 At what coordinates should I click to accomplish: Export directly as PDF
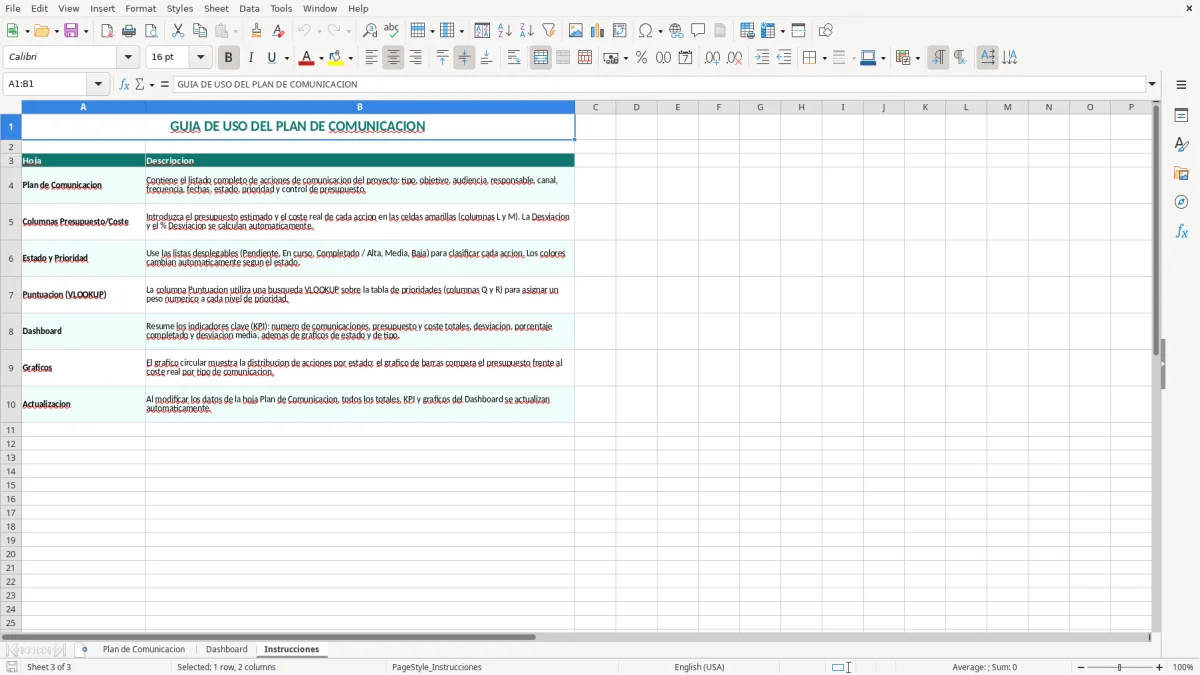(x=107, y=31)
